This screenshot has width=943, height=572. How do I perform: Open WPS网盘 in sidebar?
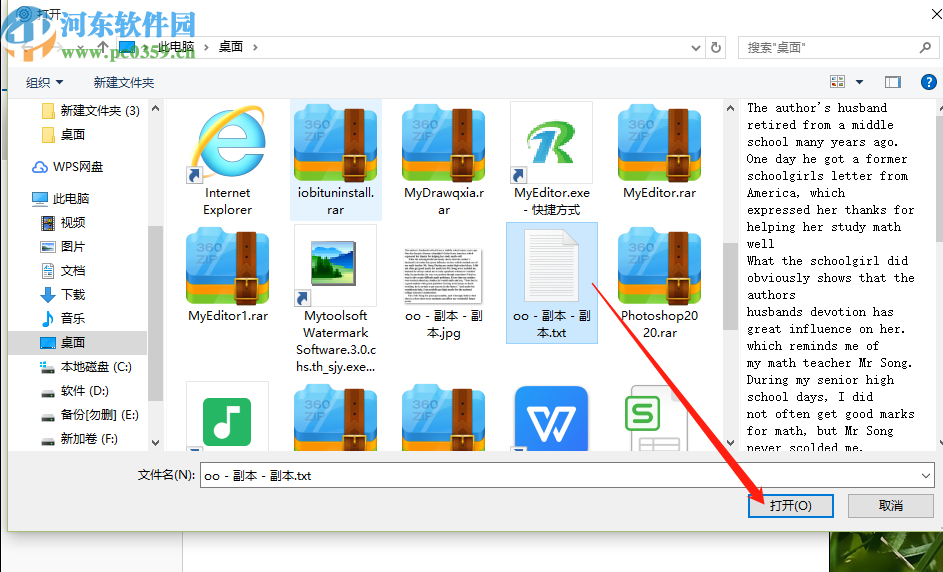click(x=67, y=167)
